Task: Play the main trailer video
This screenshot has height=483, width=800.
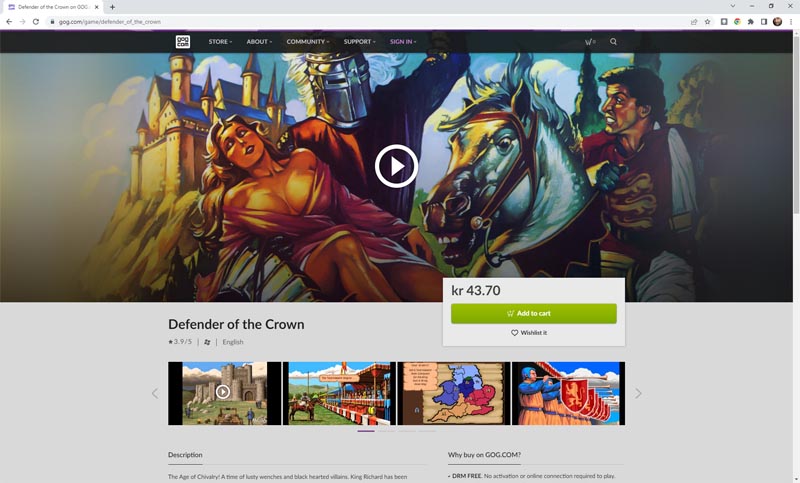Action: click(x=396, y=166)
